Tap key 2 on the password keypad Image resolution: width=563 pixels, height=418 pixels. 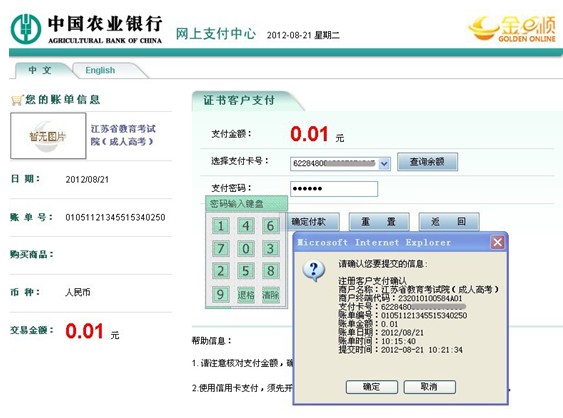pyautogui.click(x=220, y=271)
